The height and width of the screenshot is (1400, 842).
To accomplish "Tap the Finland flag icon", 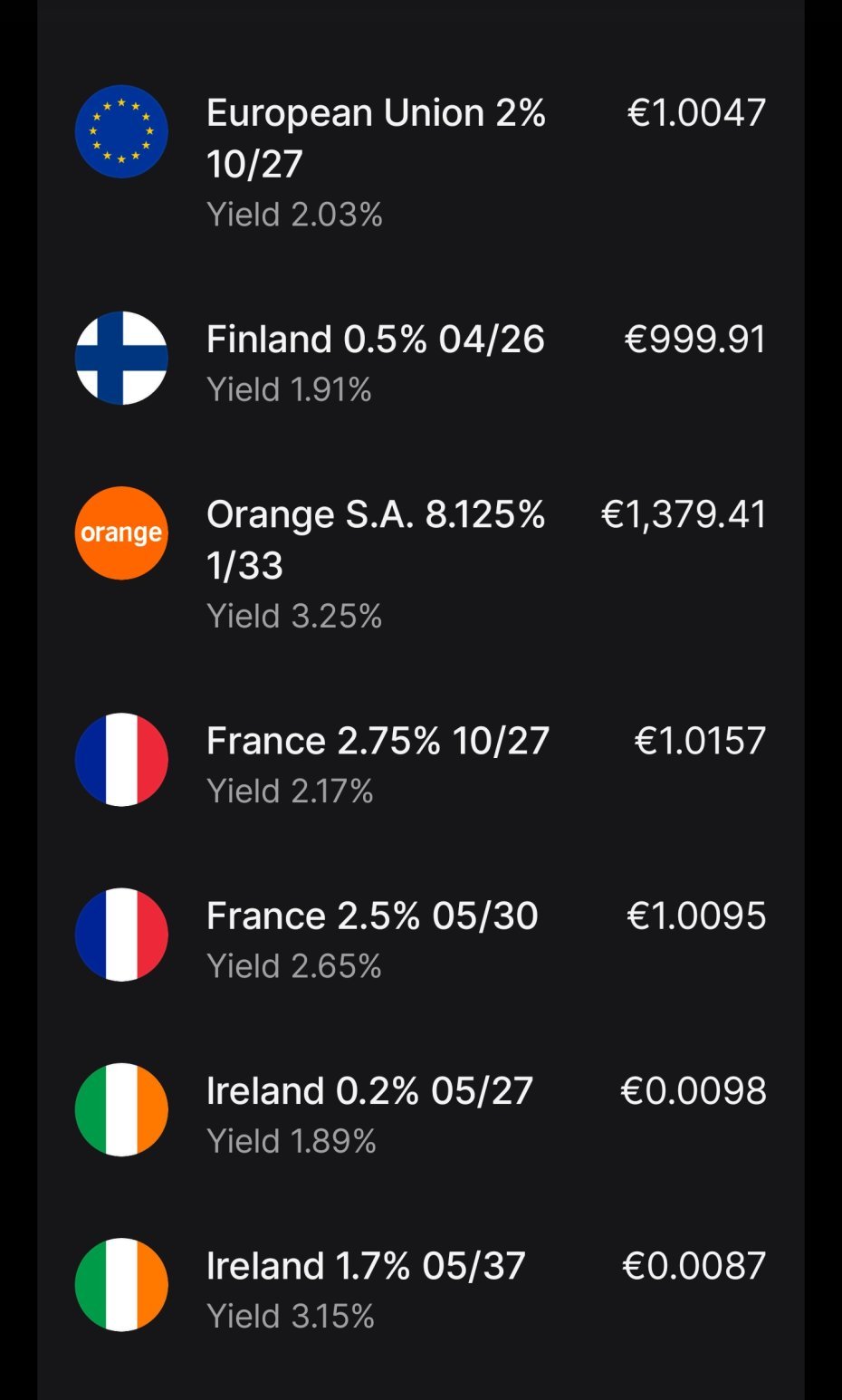I will point(121,358).
